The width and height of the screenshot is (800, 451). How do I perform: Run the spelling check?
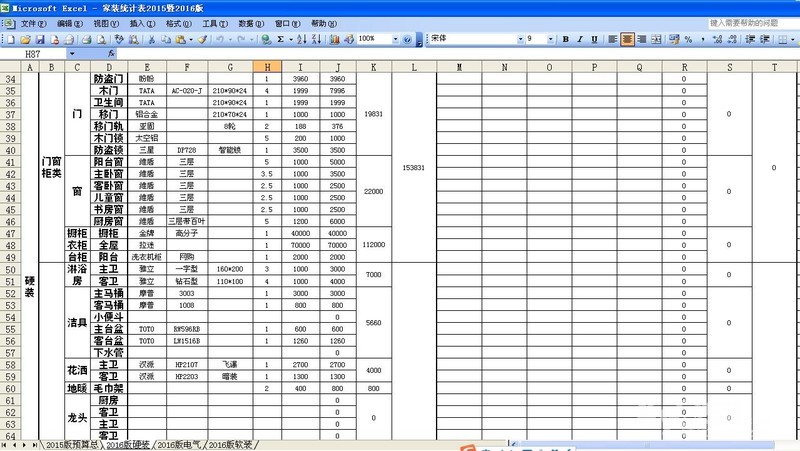119,39
